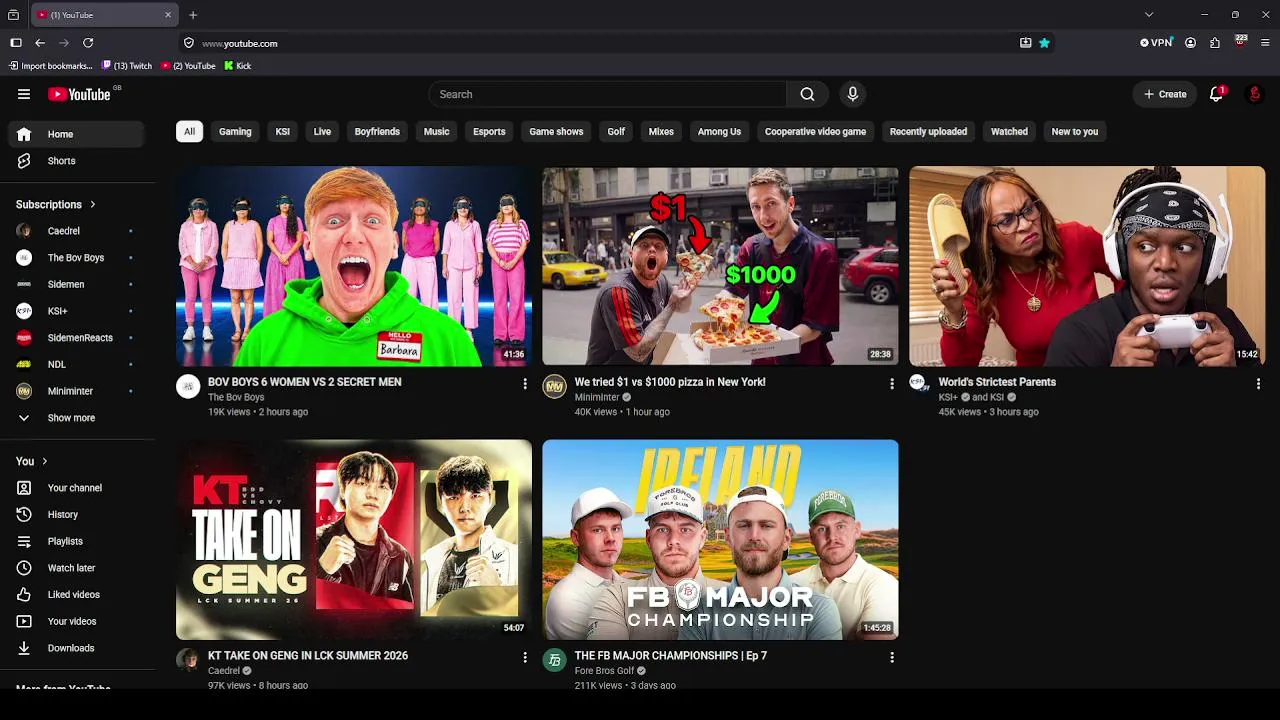Select the Cooperative video game chip
This screenshot has height=720, width=1280.
[x=815, y=131]
